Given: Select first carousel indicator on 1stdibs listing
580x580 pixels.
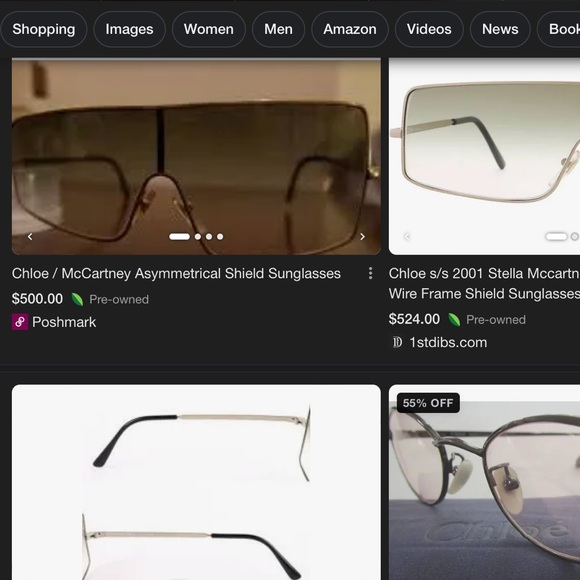Looking at the screenshot, I should point(556,237).
